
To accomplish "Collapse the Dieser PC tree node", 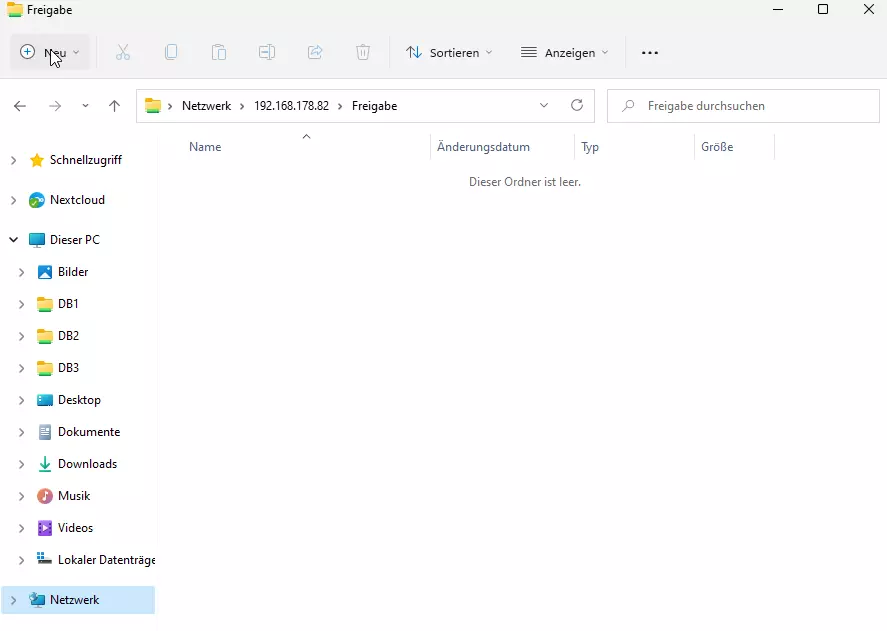I will coord(13,240).
